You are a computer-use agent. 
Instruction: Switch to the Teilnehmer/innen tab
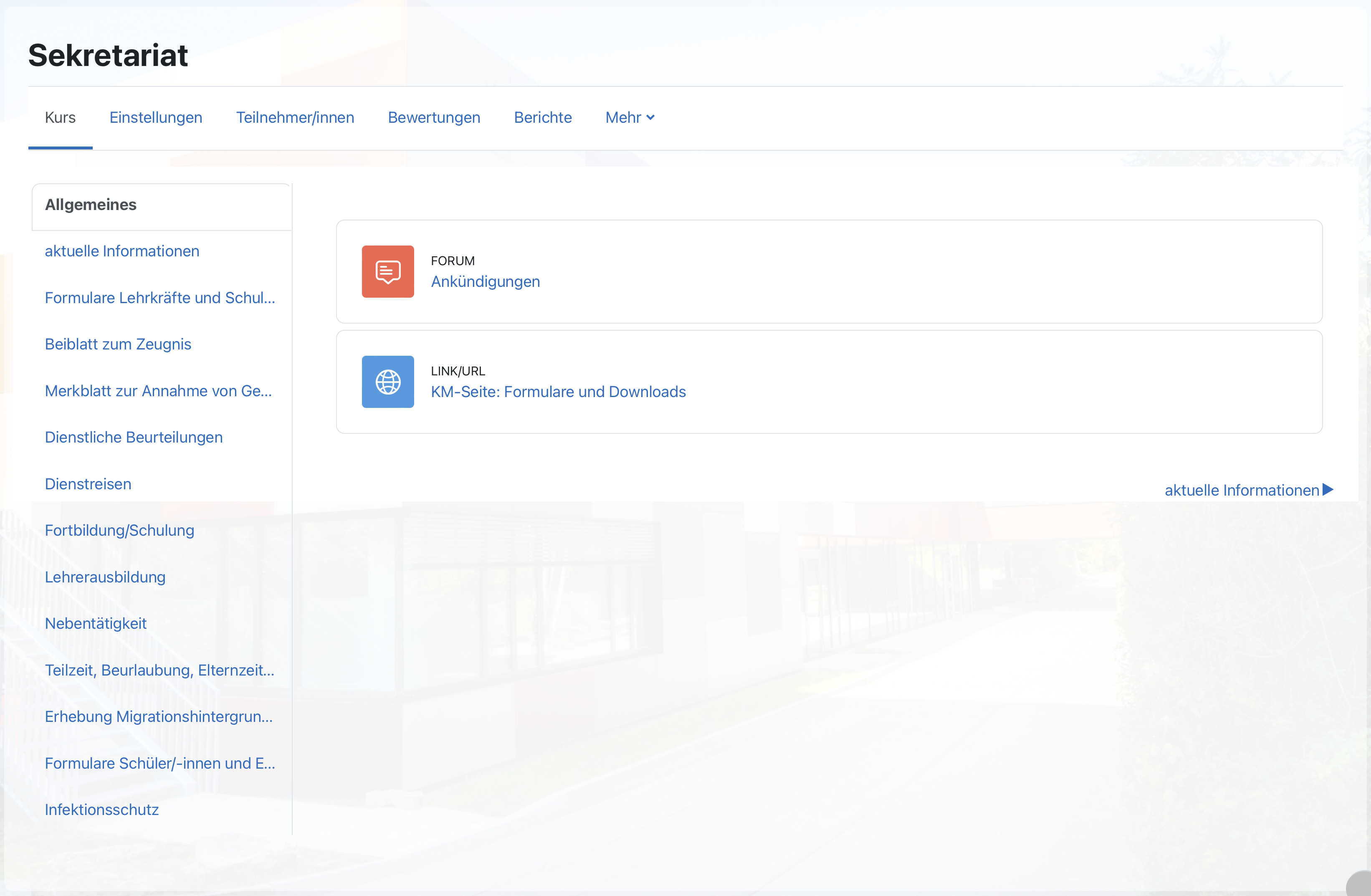[295, 117]
